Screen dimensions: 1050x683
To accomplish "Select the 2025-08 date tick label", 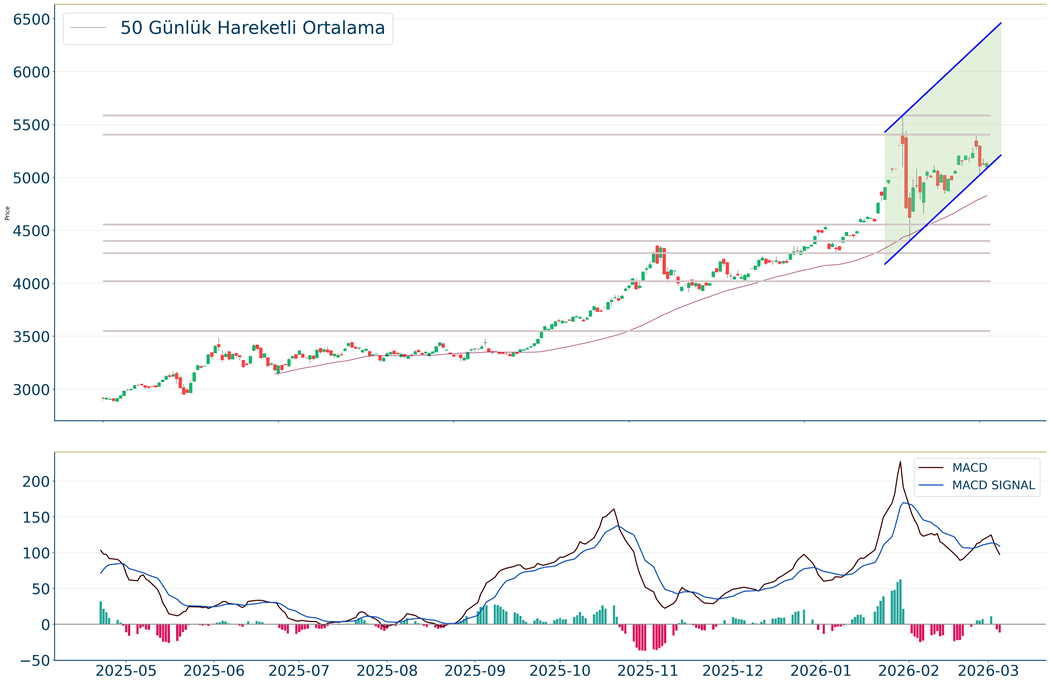I will (388, 671).
